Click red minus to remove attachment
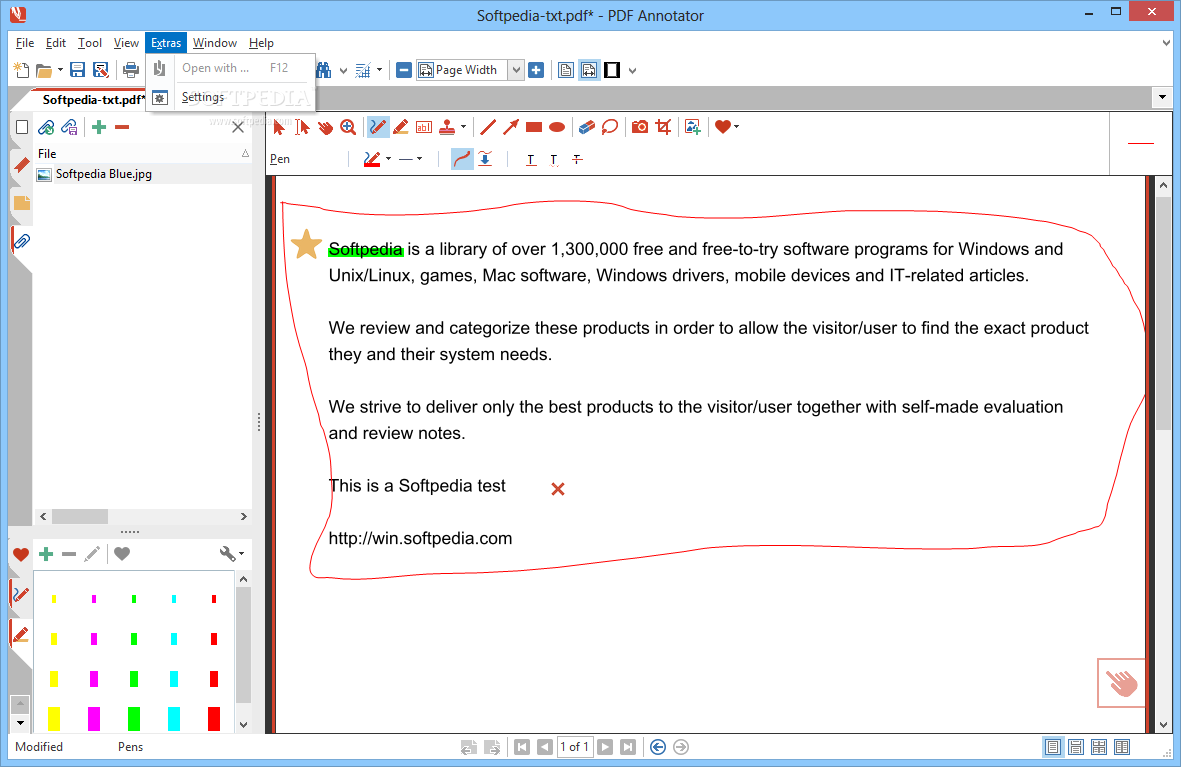The height and width of the screenshot is (767, 1181). [x=122, y=127]
